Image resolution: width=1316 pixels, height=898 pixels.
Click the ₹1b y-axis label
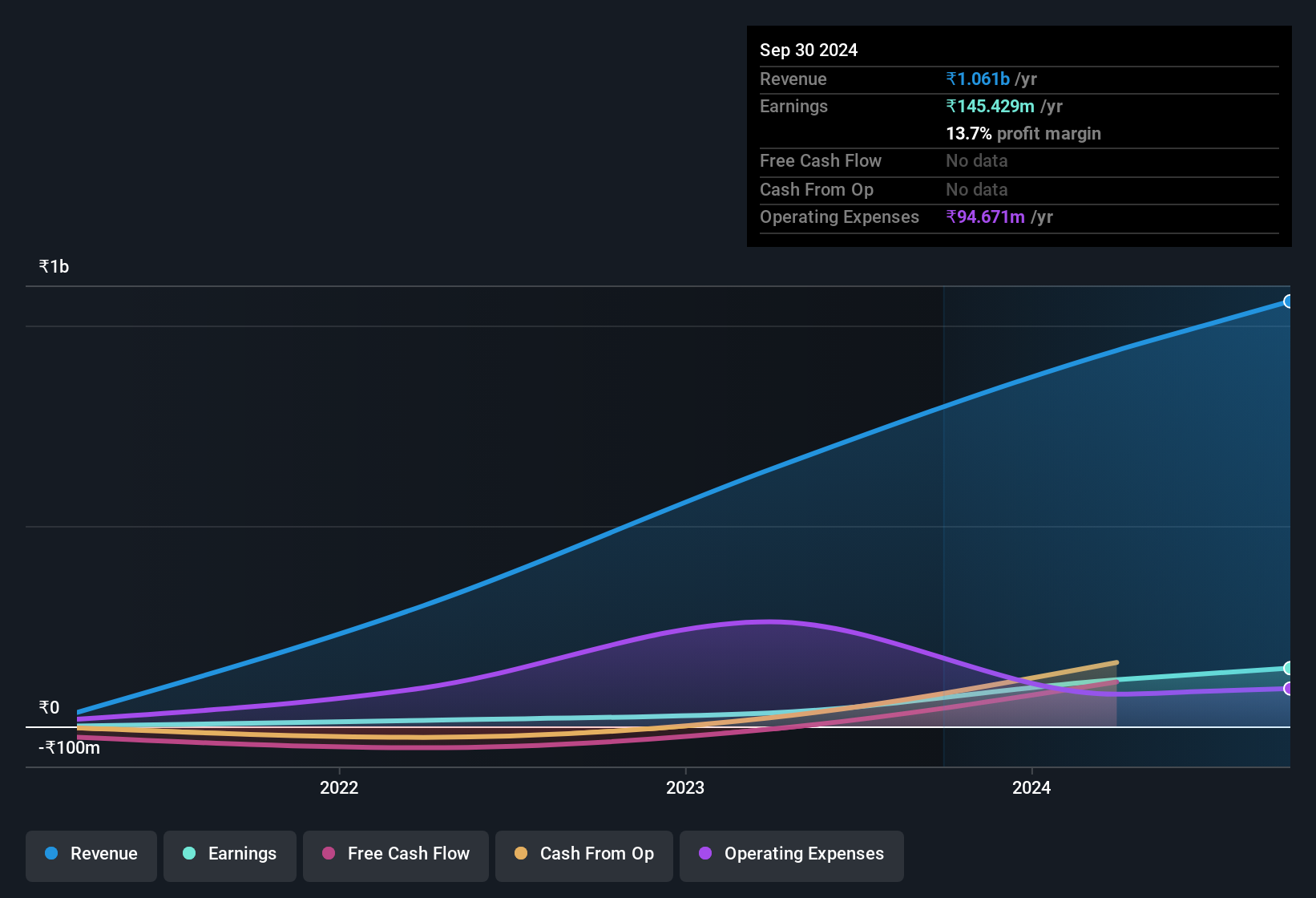[54, 267]
